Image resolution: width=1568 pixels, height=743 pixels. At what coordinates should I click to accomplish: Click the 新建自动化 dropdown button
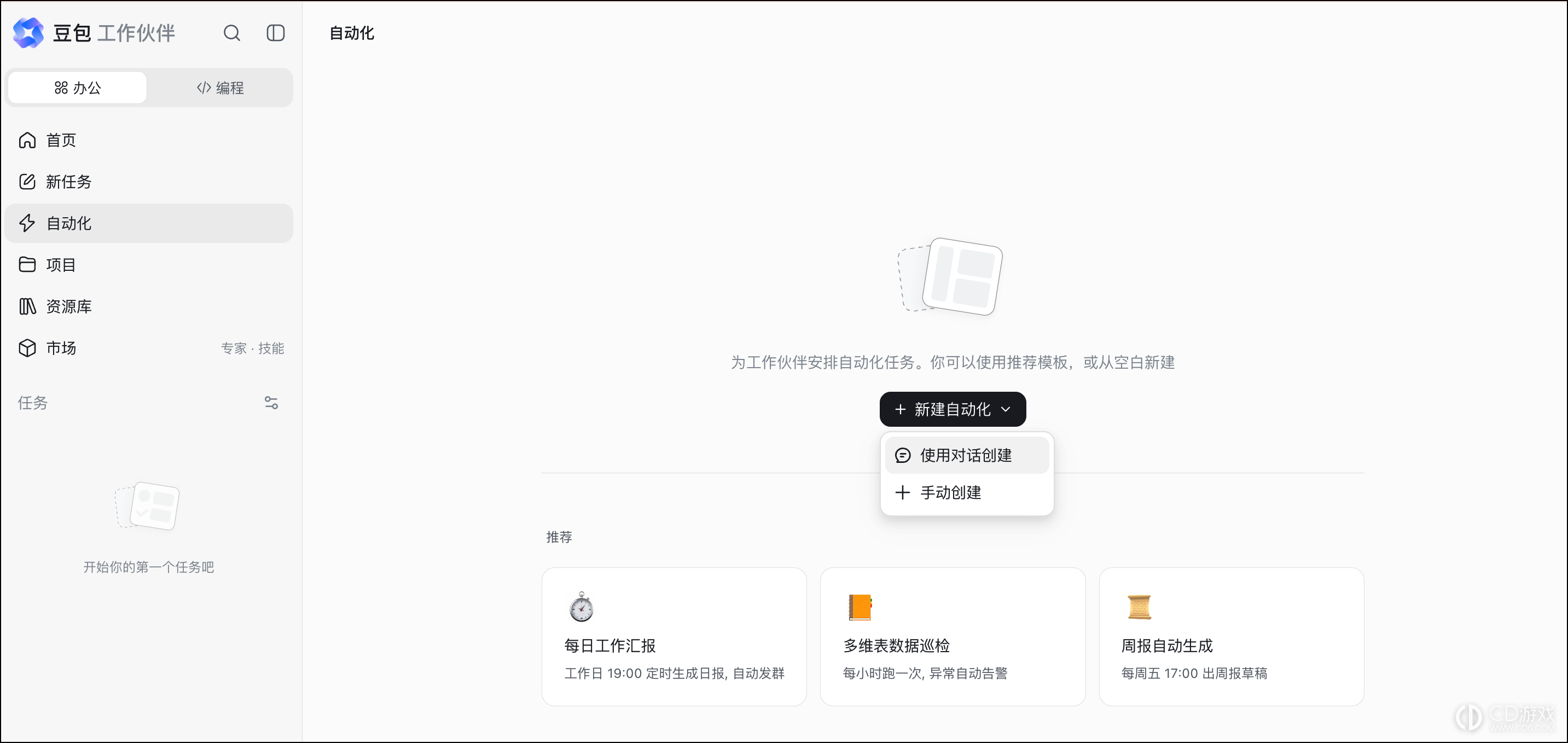coord(953,410)
